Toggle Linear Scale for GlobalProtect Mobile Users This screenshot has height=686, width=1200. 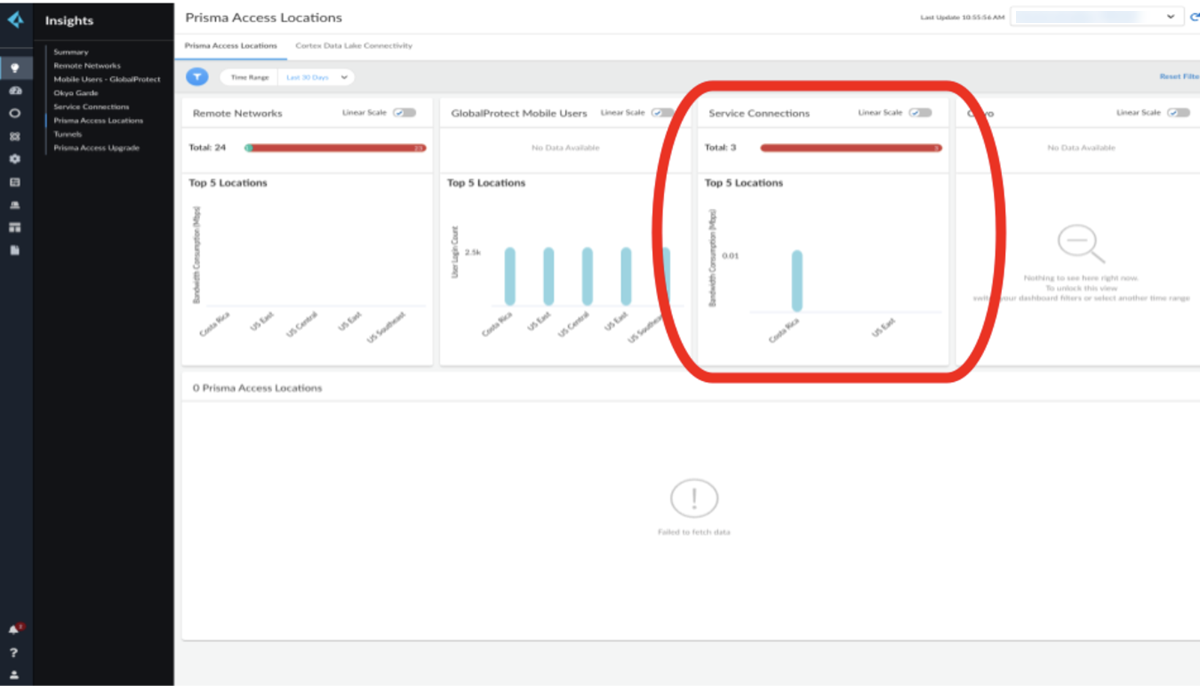click(662, 113)
